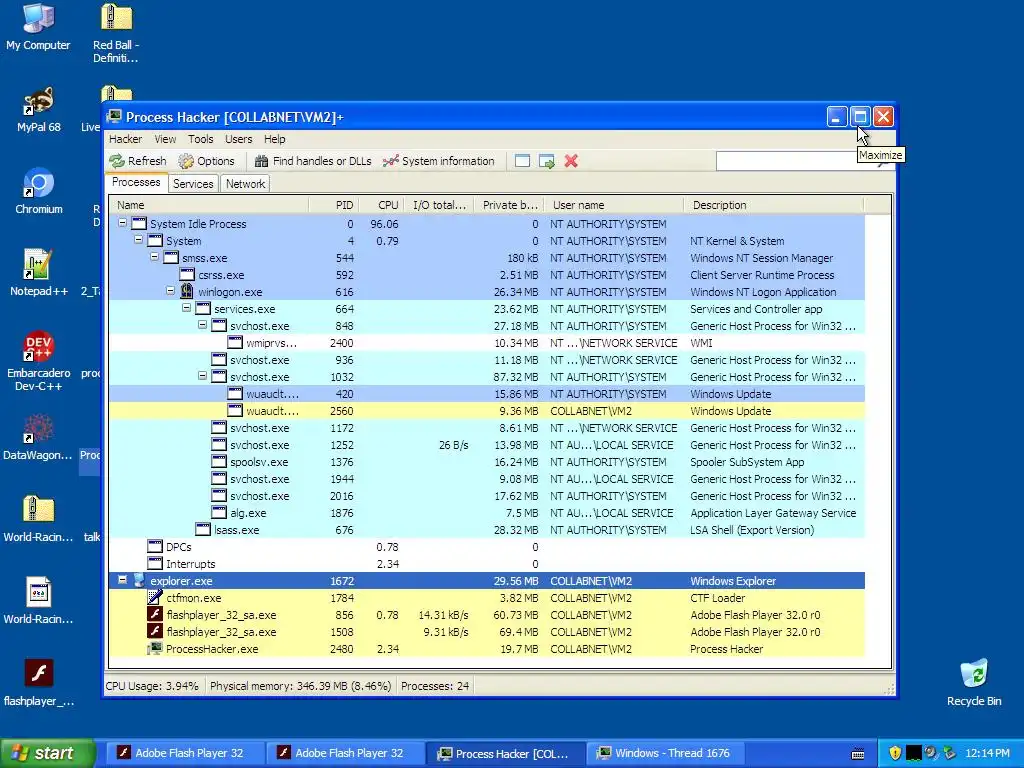This screenshot has width=1024, height=768.
Task: Sort by the User name column
Action: [x=614, y=205]
